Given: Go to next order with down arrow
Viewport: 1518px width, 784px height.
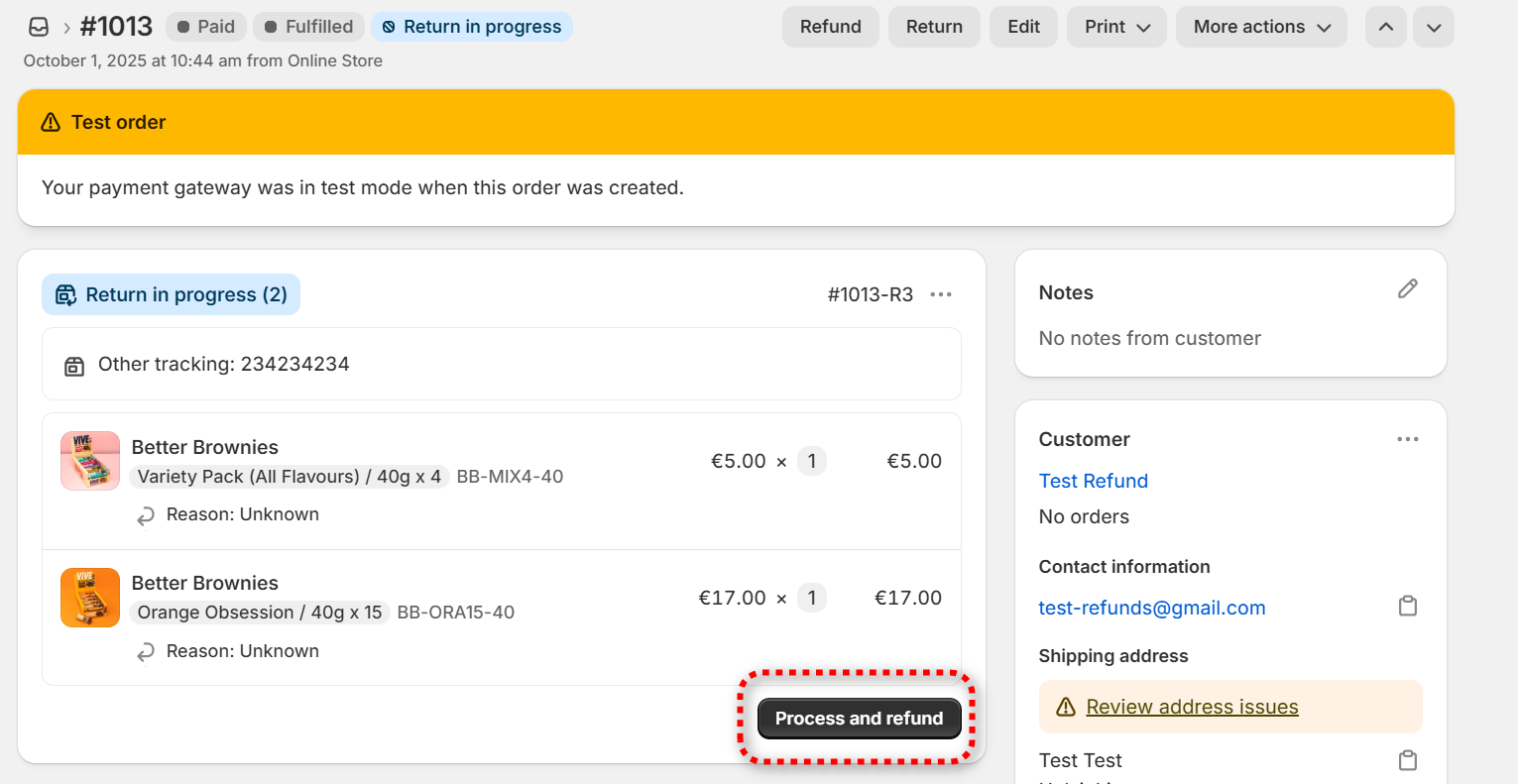Looking at the screenshot, I should (x=1433, y=27).
